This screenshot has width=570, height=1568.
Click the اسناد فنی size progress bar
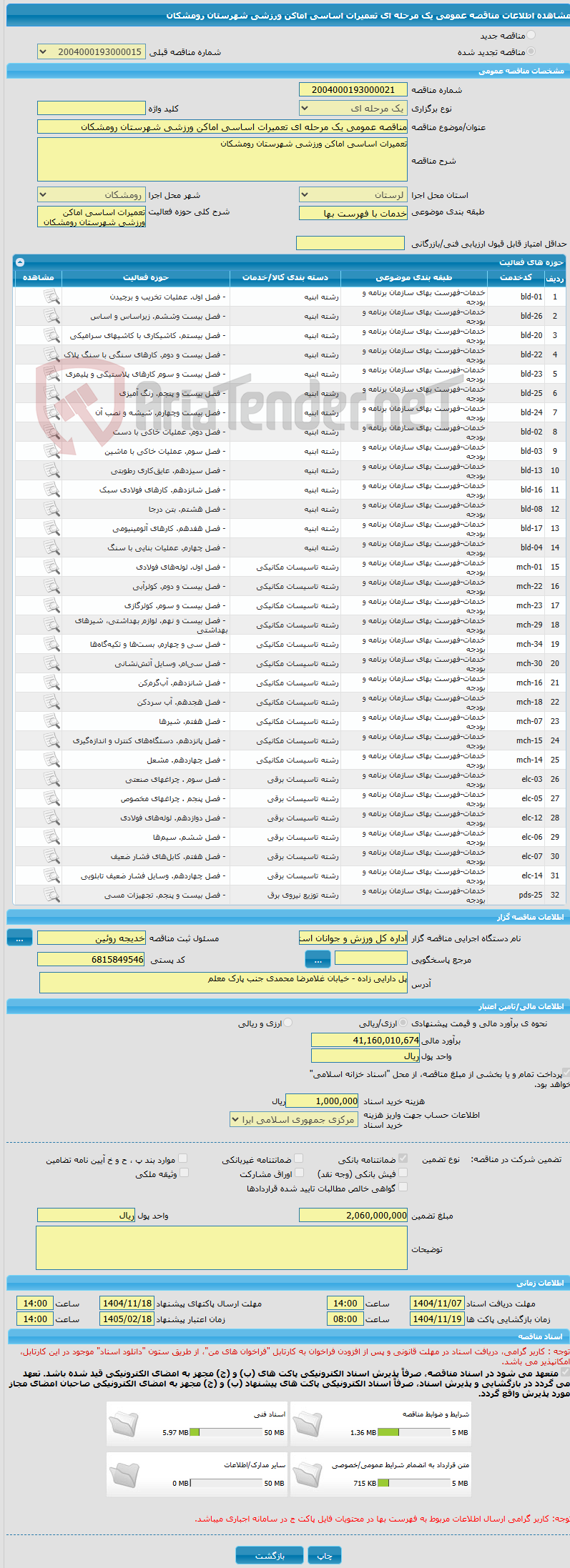226,1432
